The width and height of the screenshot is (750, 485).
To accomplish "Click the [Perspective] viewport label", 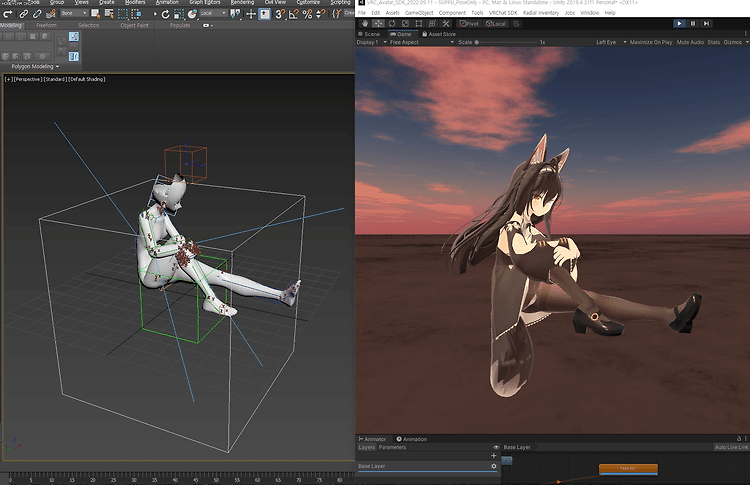I will click(x=28, y=79).
